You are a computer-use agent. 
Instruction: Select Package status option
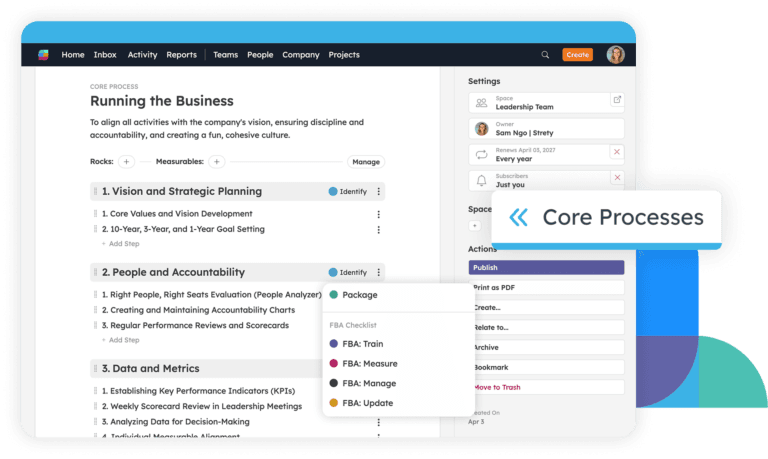click(x=358, y=295)
